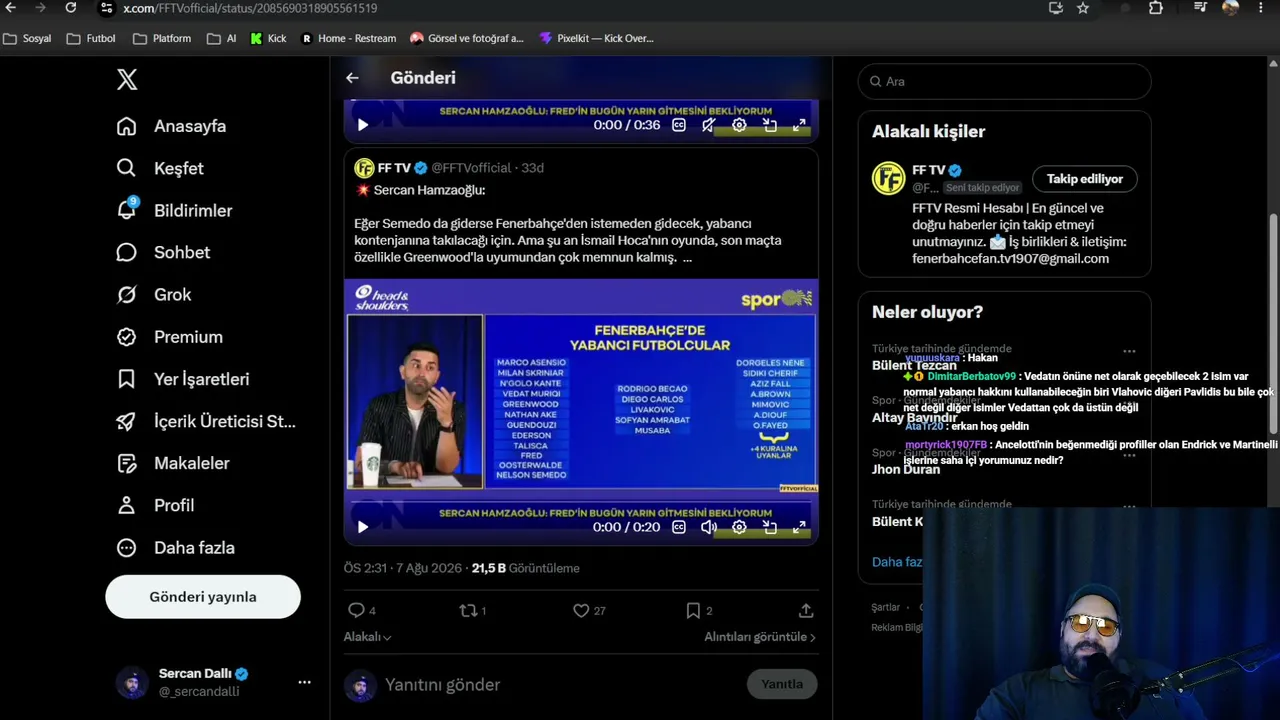Open the Sosyal bookmarks folder

pyautogui.click(x=28, y=38)
